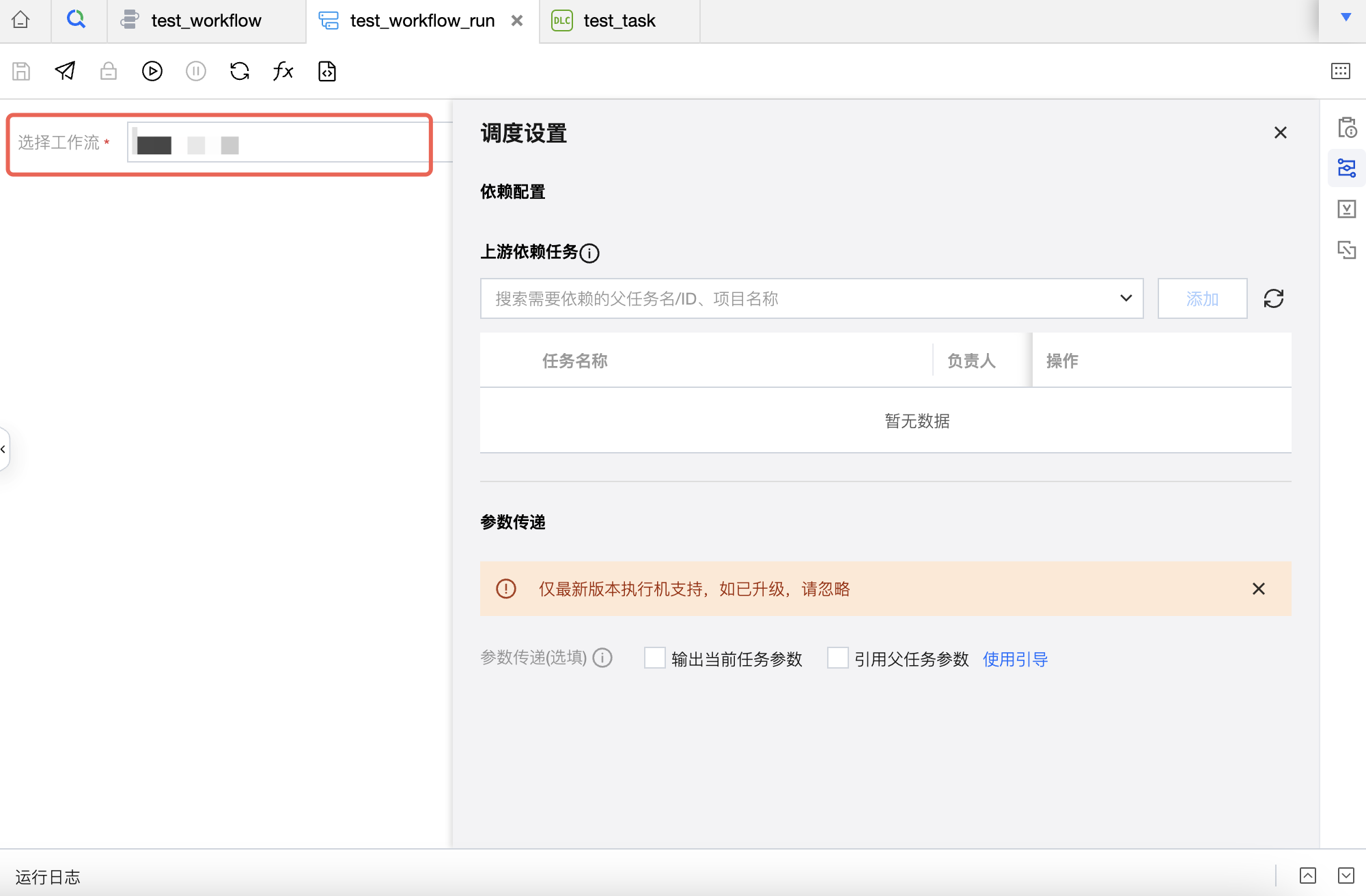Click the home icon tab
The height and width of the screenshot is (896, 1366).
20,20
